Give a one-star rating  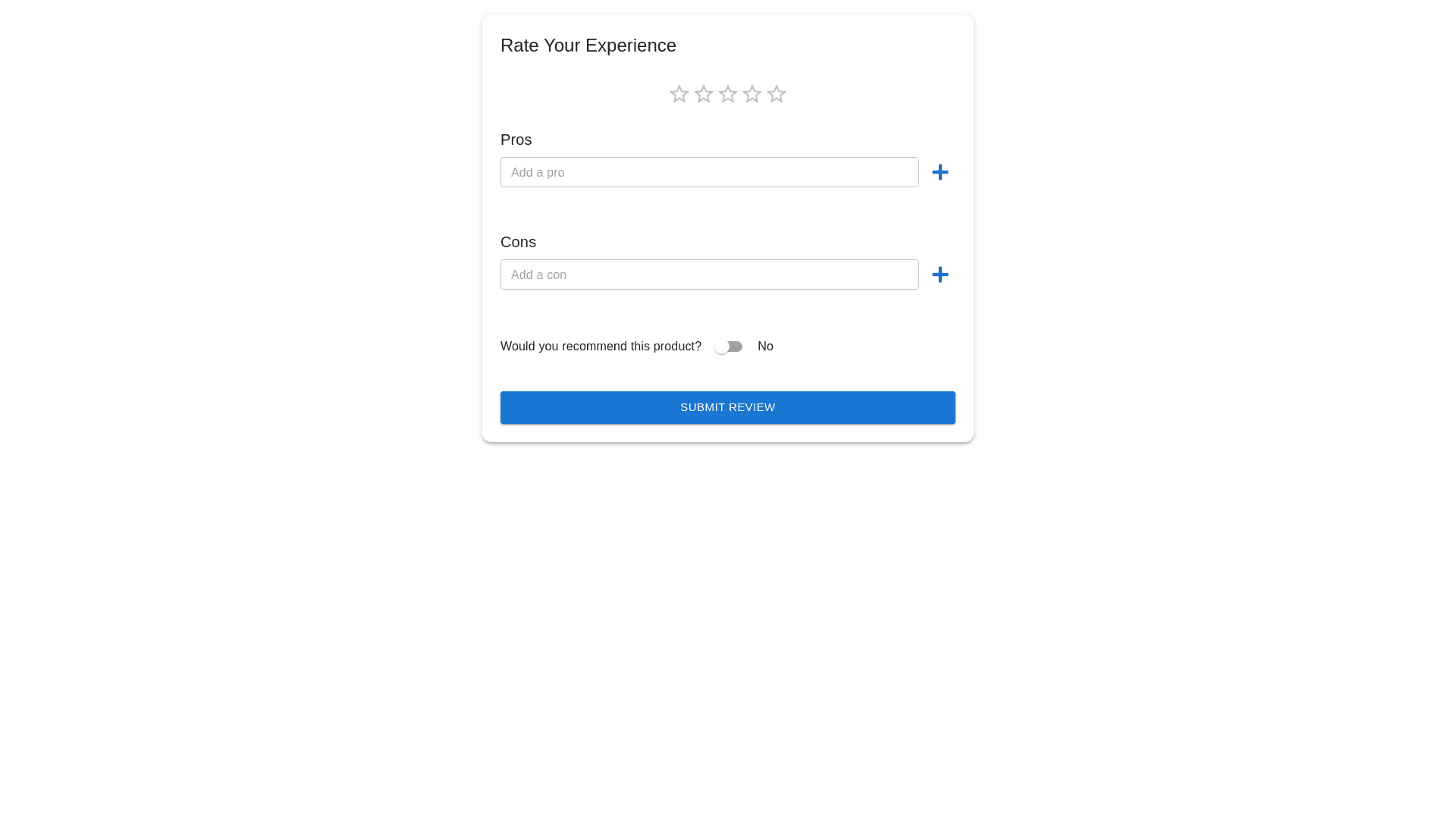(679, 94)
